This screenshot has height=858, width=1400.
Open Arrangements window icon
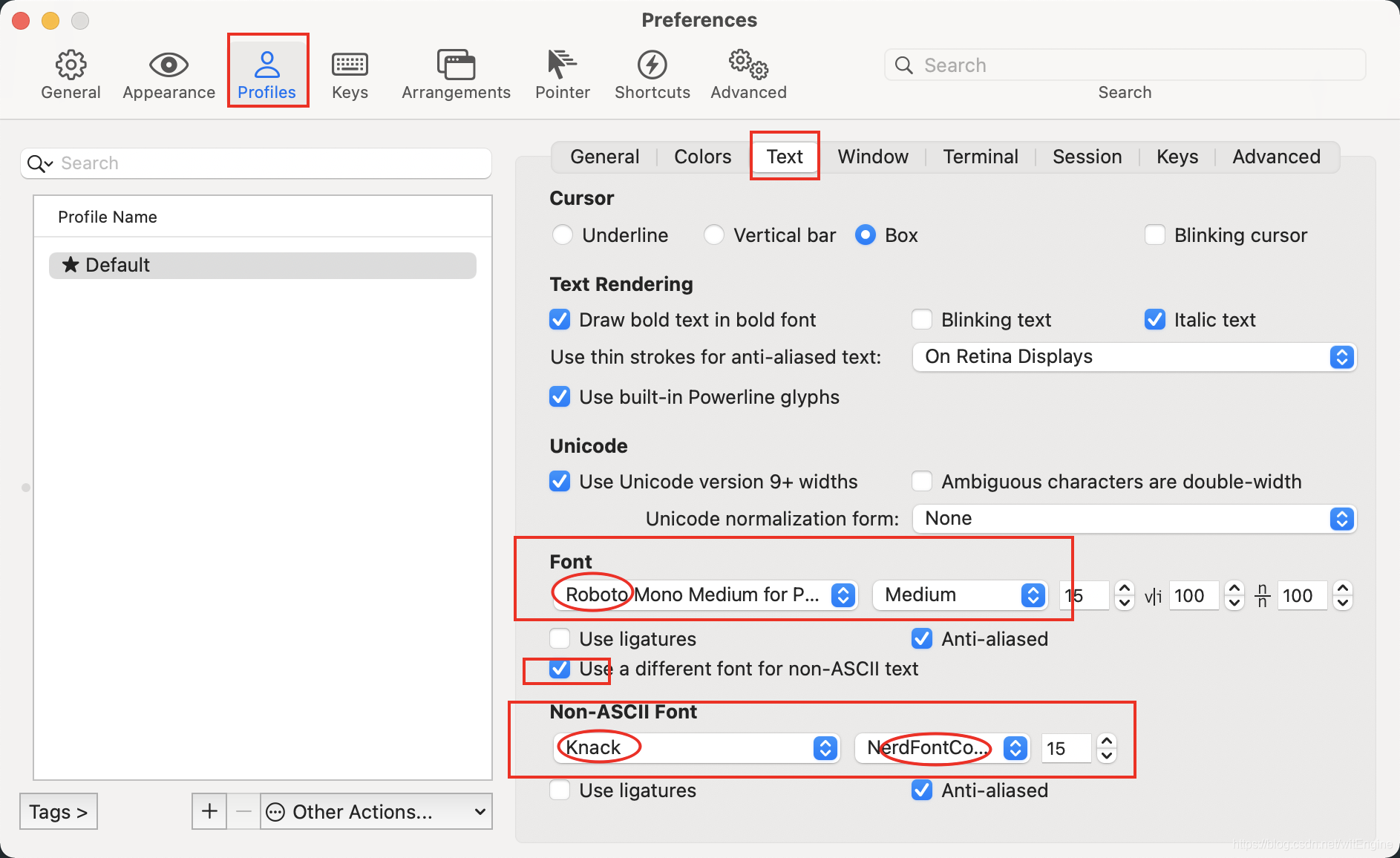(456, 65)
